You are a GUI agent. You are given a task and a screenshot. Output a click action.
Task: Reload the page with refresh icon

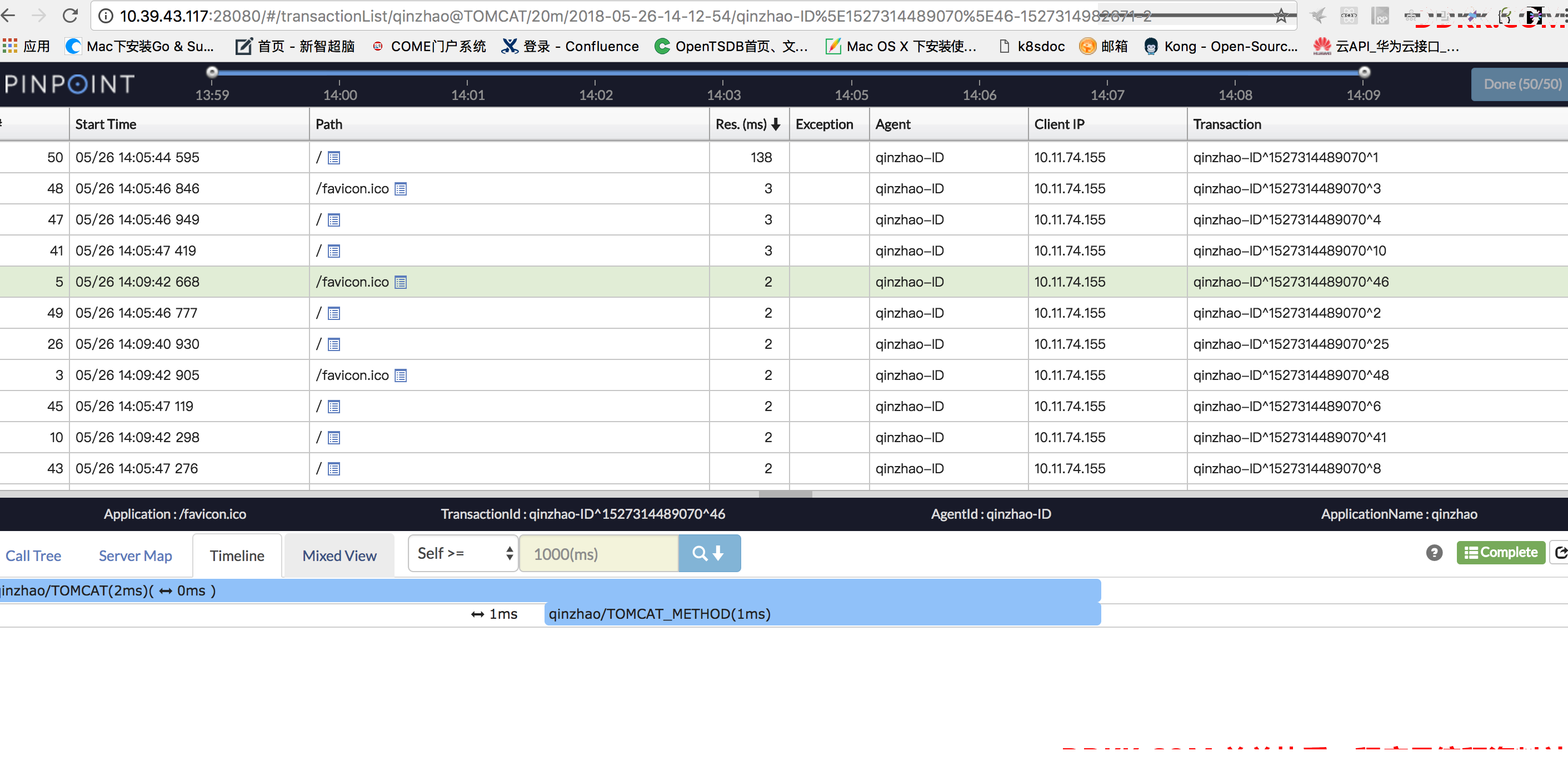[71, 15]
